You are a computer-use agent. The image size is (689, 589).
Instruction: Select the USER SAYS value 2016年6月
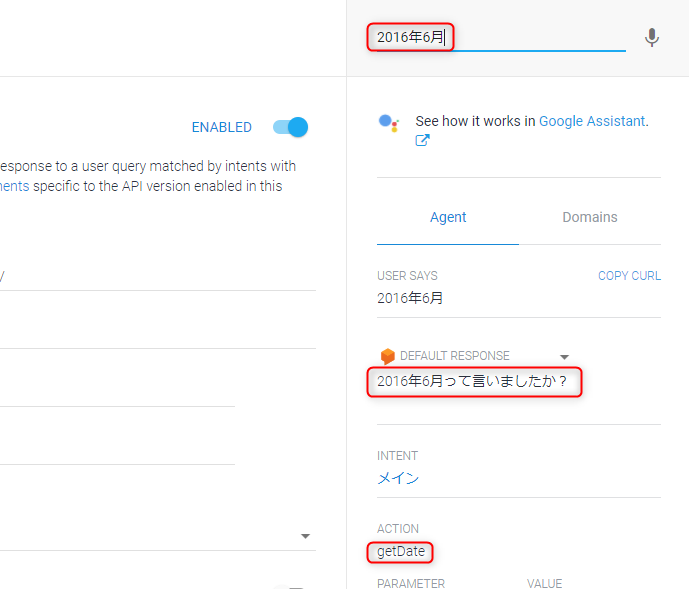coord(410,298)
